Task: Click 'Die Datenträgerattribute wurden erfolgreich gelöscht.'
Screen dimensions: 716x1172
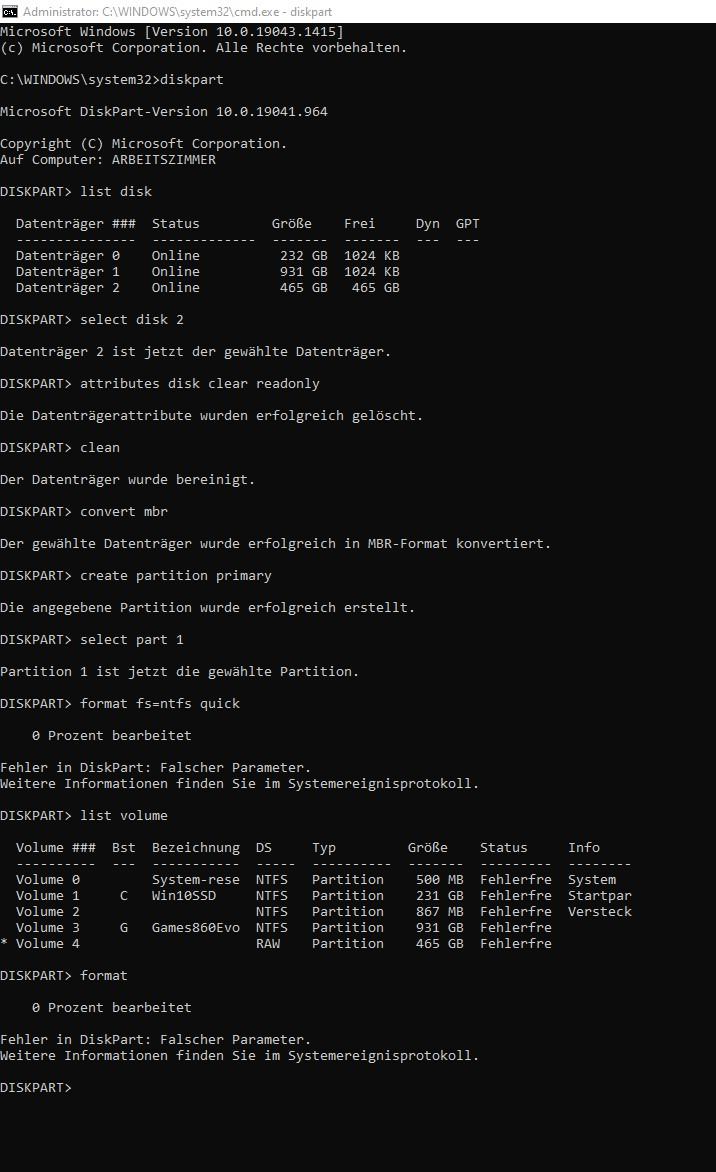Action: click(x=212, y=416)
